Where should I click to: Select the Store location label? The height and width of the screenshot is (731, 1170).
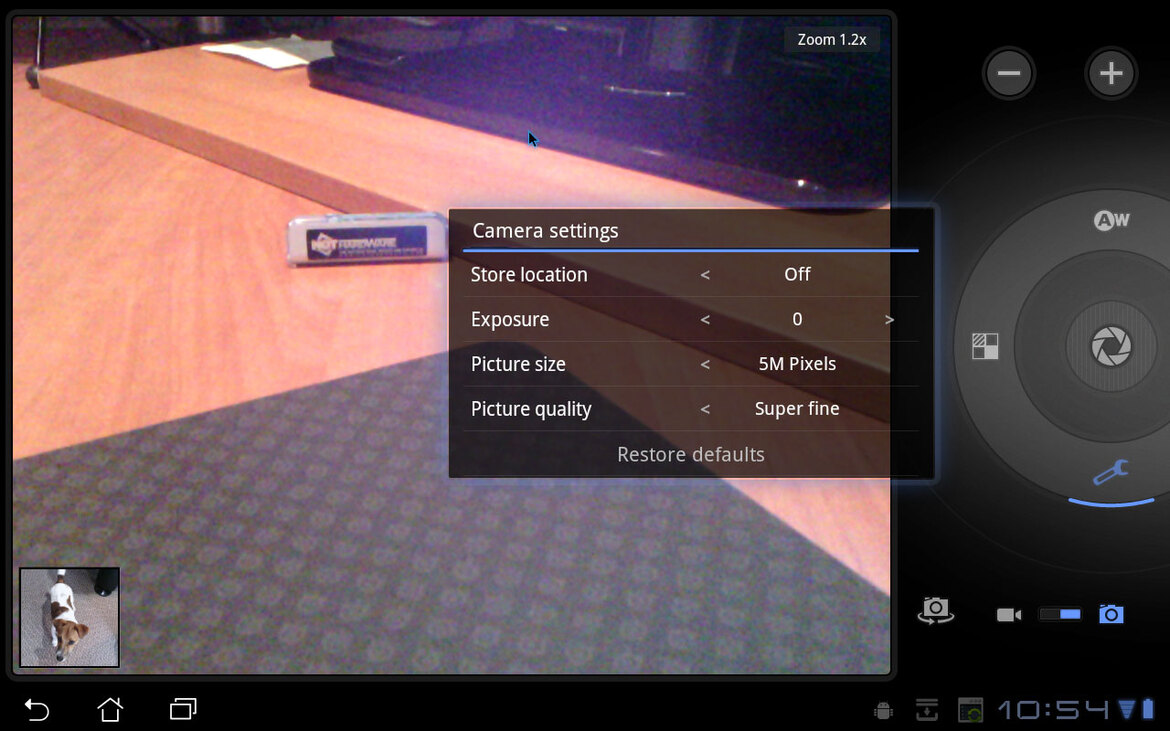tap(529, 274)
